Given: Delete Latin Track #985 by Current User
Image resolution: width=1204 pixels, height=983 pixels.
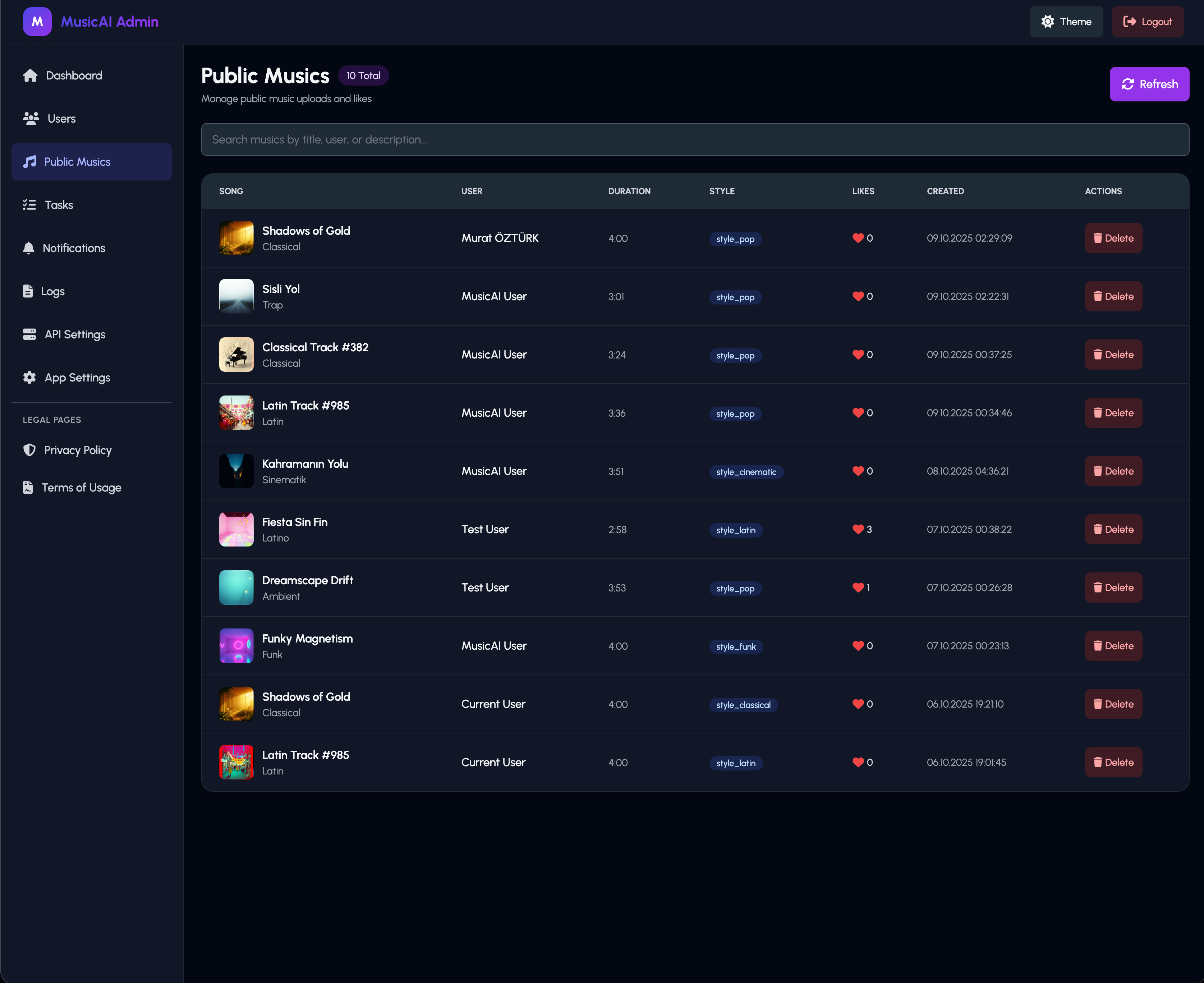Looking at the screenshot, I should tap(1113, 762).
